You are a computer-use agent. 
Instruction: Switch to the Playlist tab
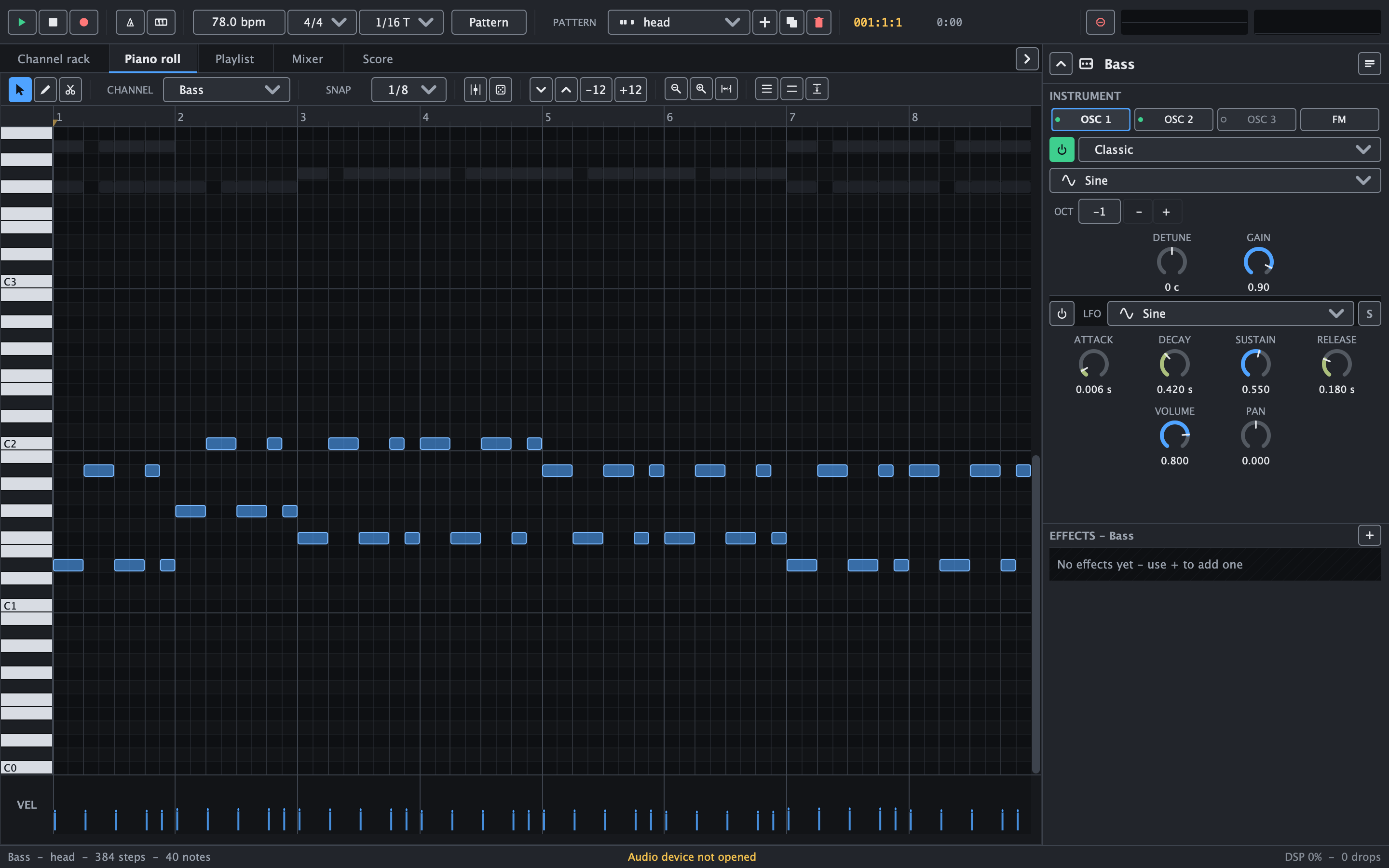pos(235,59)
